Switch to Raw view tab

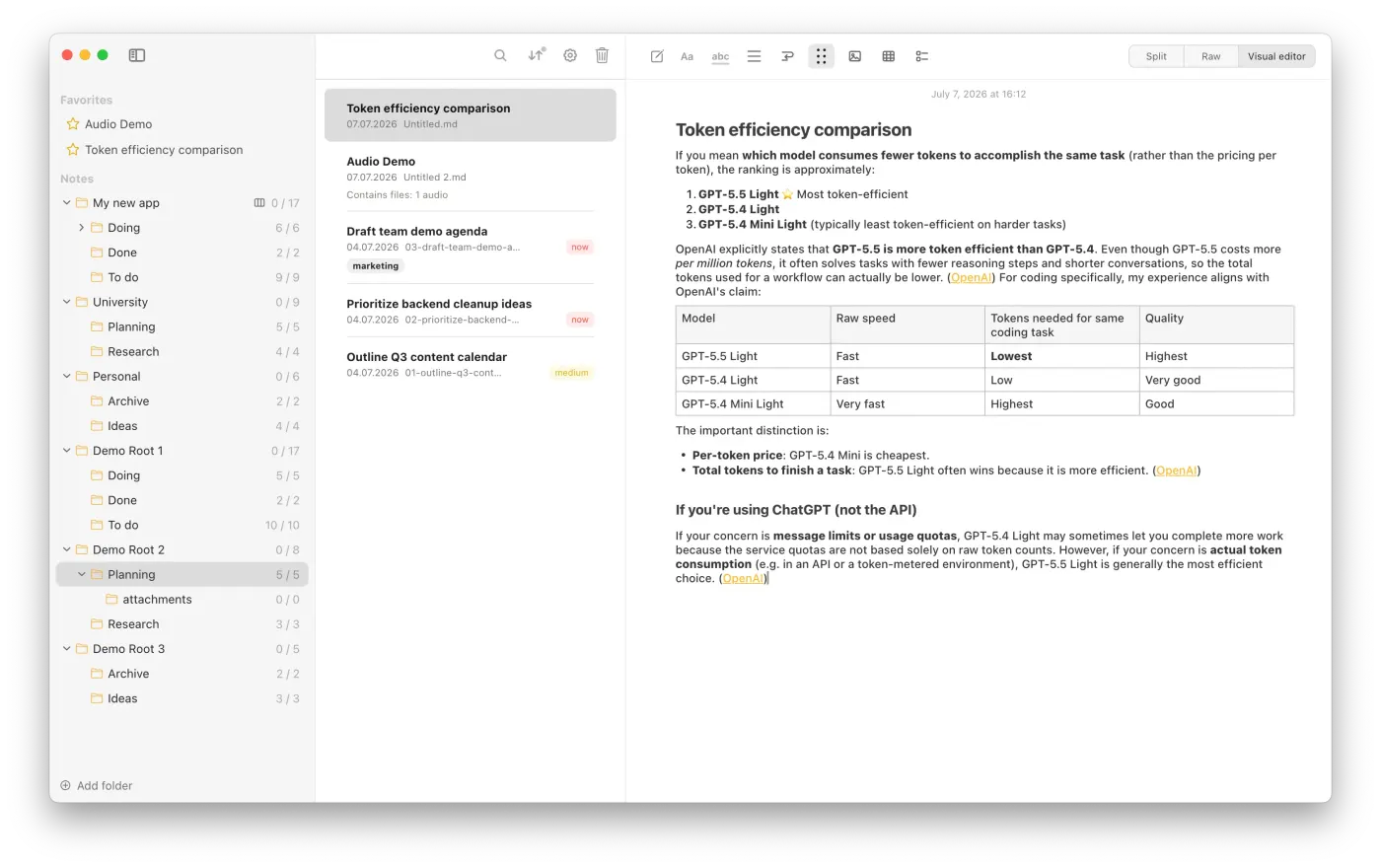pos(1210,56)
